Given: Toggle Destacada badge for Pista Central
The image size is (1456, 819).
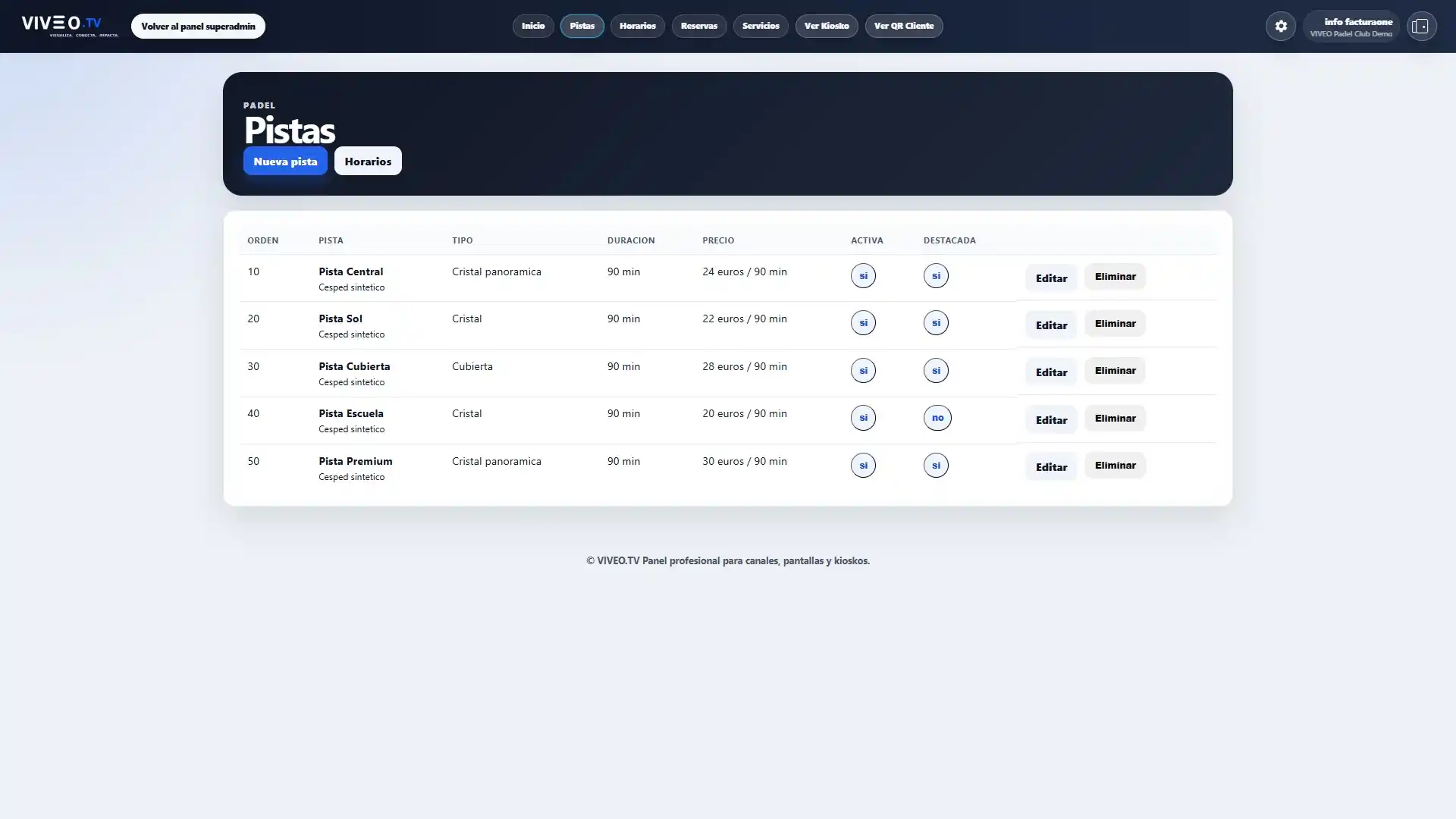Looking at the screenshot, I should pos(936,275).
